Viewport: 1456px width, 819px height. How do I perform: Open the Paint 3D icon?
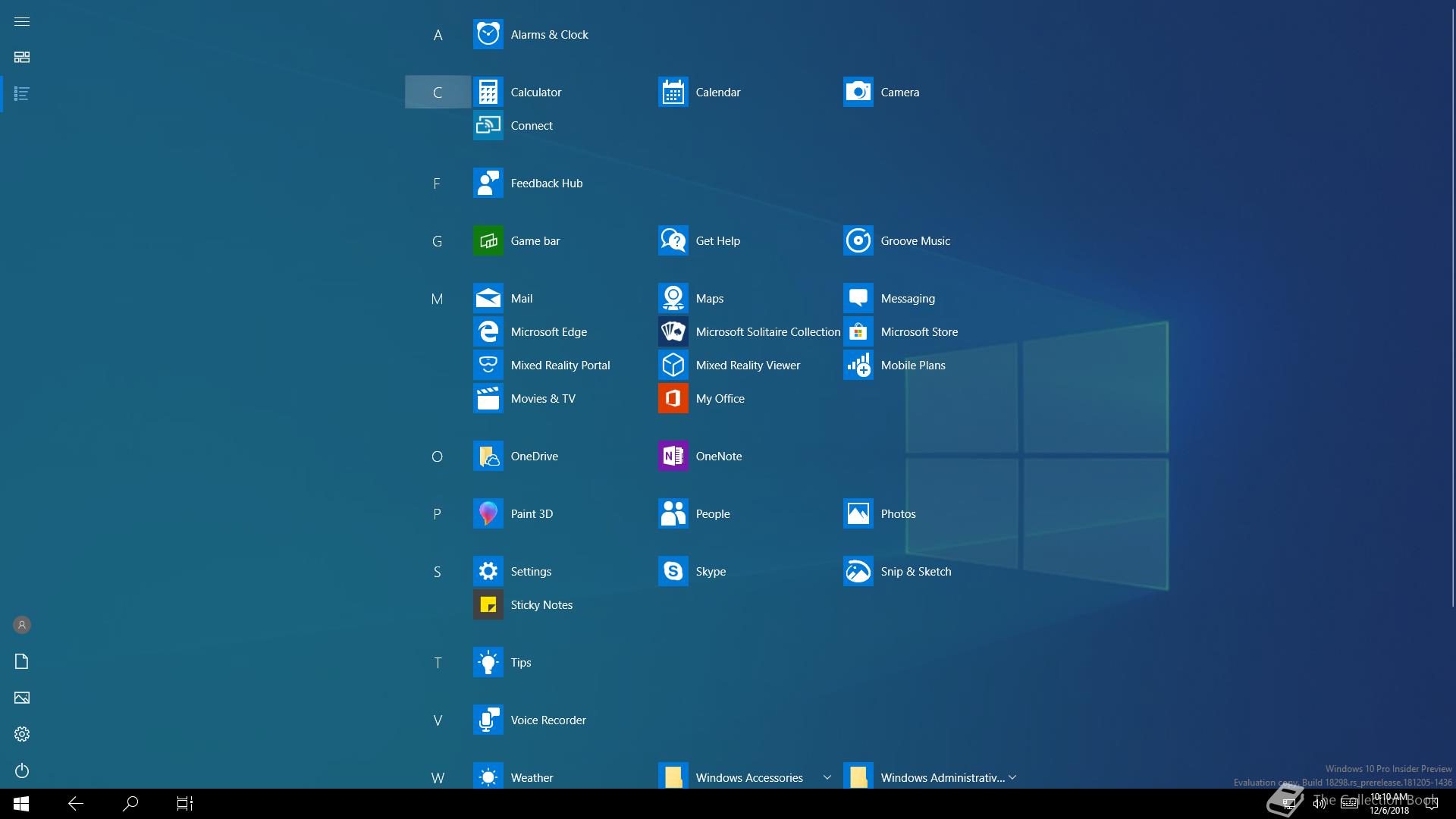pyautogui.click(x=488, y=513)
